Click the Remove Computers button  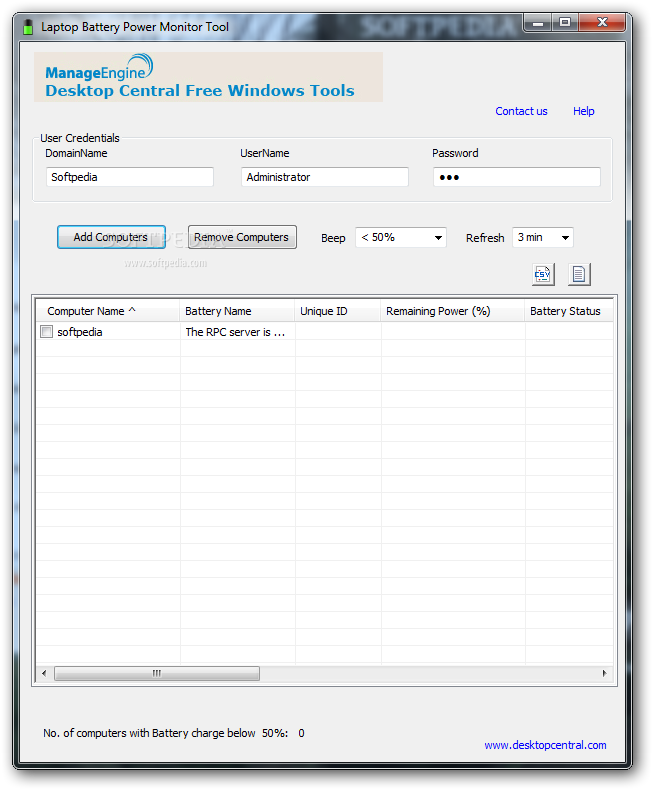(x=242, y=237)
